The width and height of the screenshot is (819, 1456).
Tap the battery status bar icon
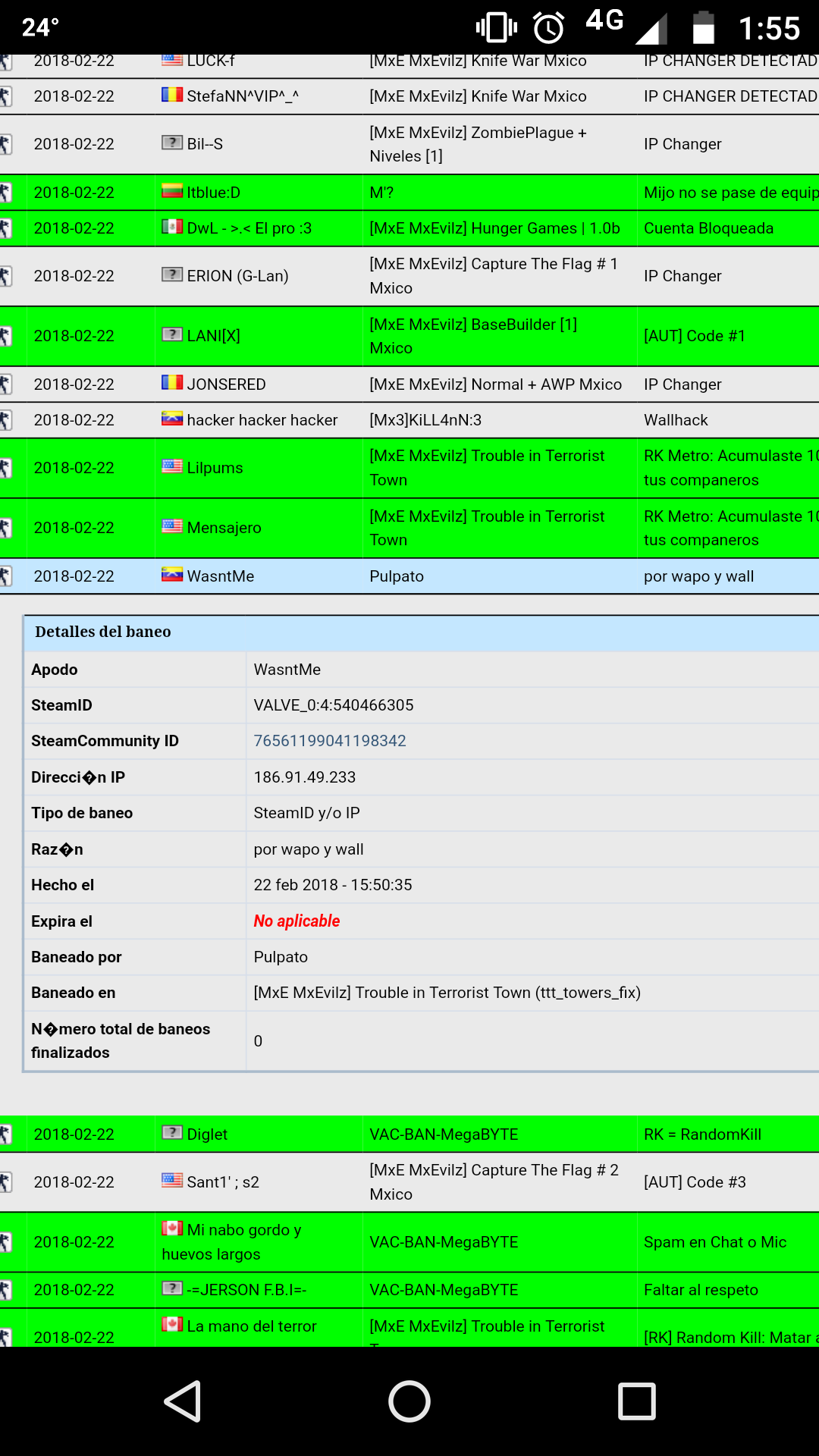[704, 28]
